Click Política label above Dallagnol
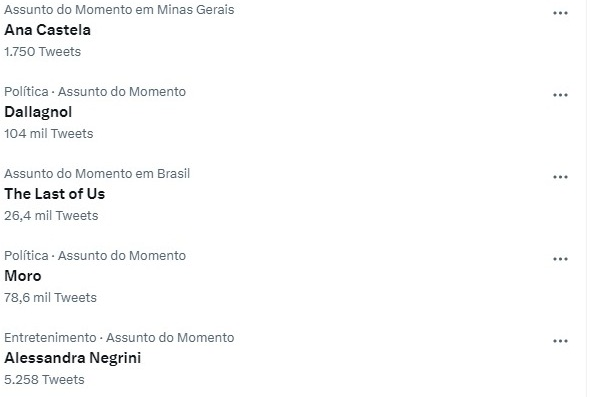The width and height of the screenshot is (595, 397). (x=26, y=91)
